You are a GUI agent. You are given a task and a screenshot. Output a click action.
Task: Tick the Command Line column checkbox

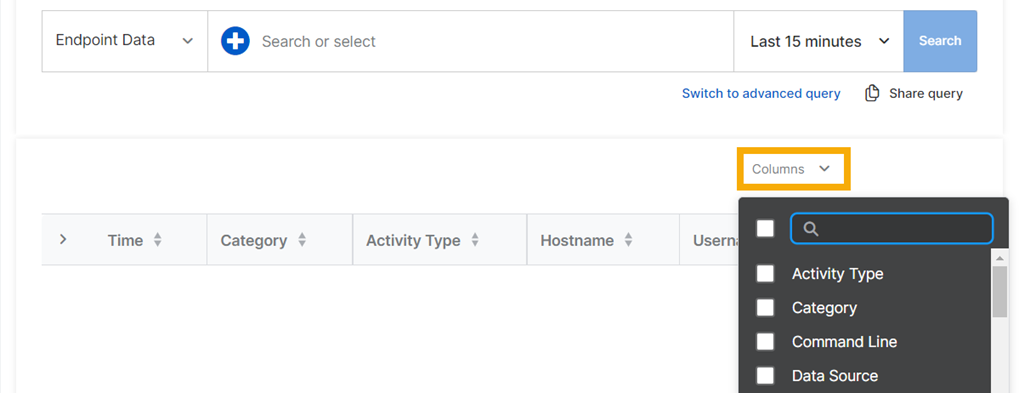tap(766, 342)
